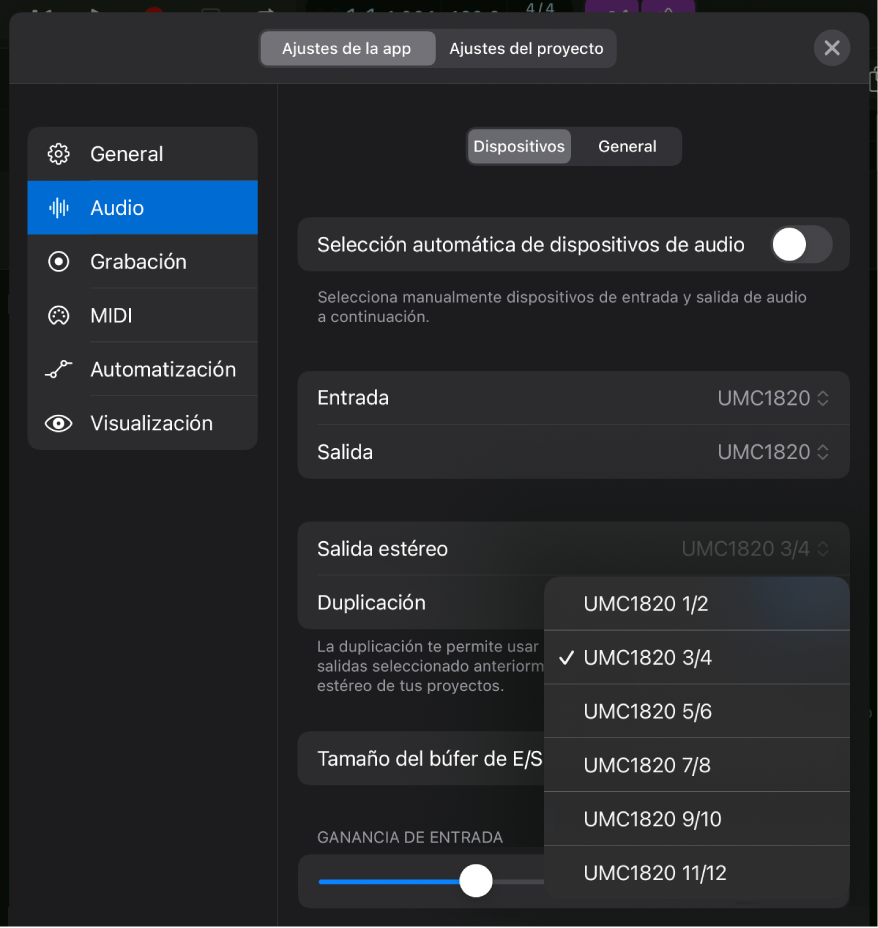Choose UMC1820 1/2 from output list
Image resolution: width=878 pixels, height=928 pixels.
point(646,604)
